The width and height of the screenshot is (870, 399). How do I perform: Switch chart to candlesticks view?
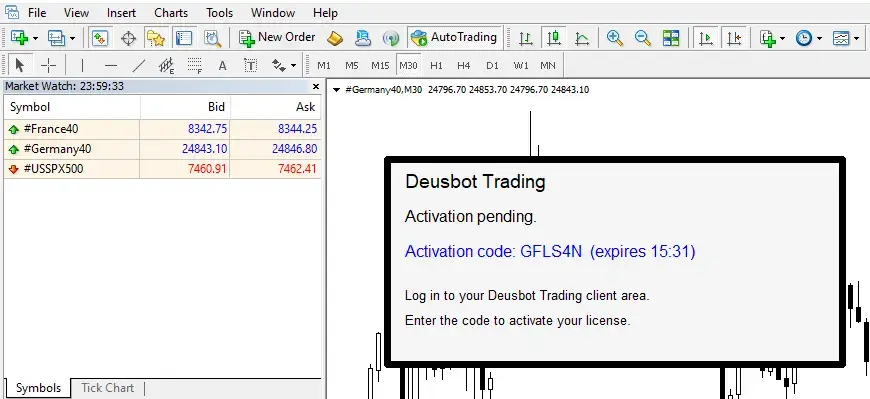pos(554,38)
